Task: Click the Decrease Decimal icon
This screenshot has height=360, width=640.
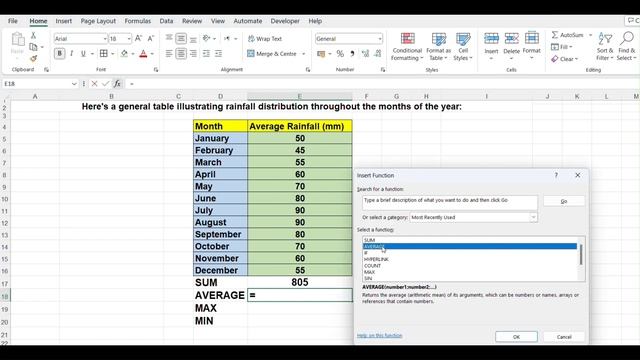Action: 378,53
